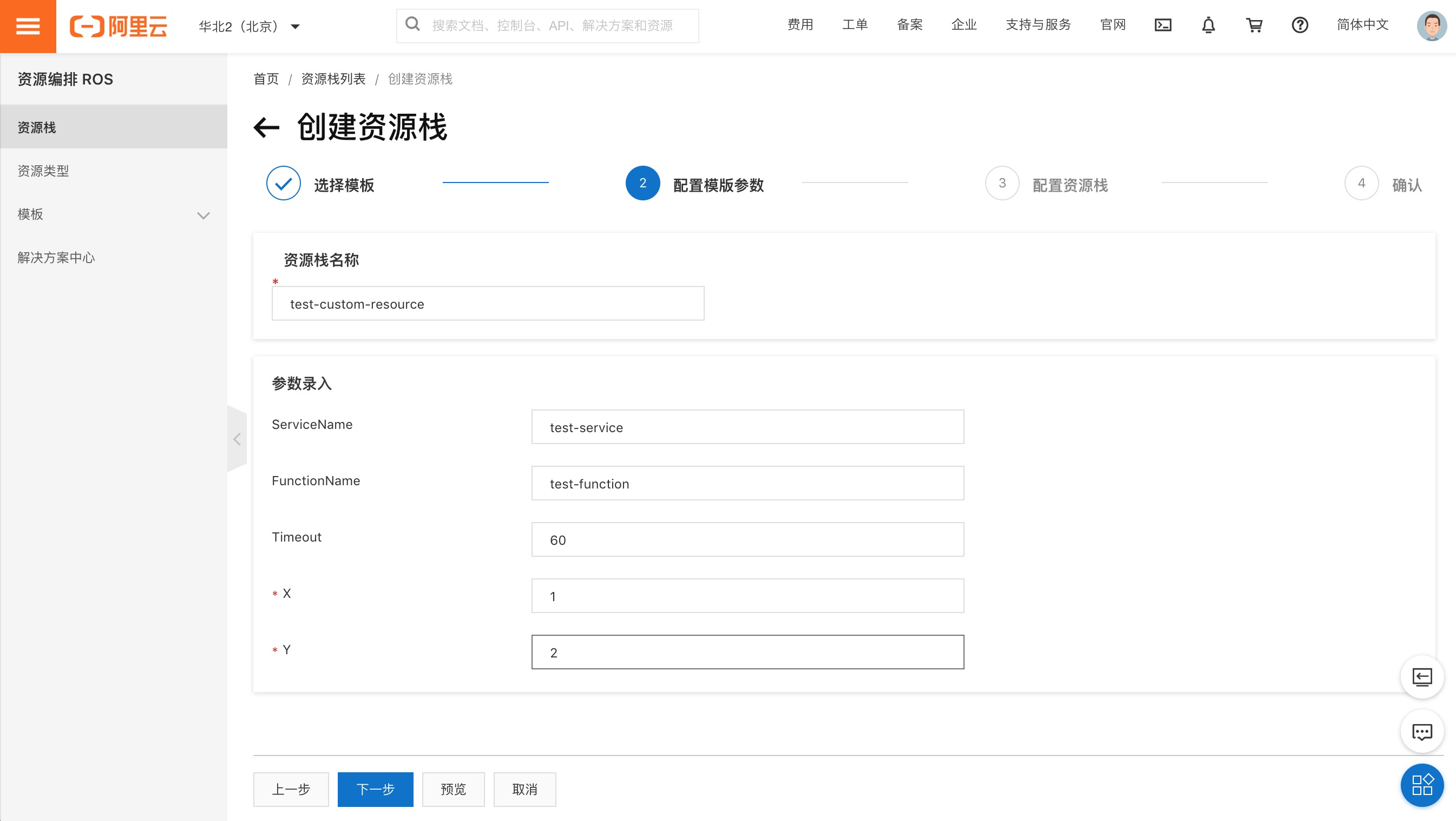1456x821 pixels.
Task: Open the floating chat feedback icon
Action: 1421,732
